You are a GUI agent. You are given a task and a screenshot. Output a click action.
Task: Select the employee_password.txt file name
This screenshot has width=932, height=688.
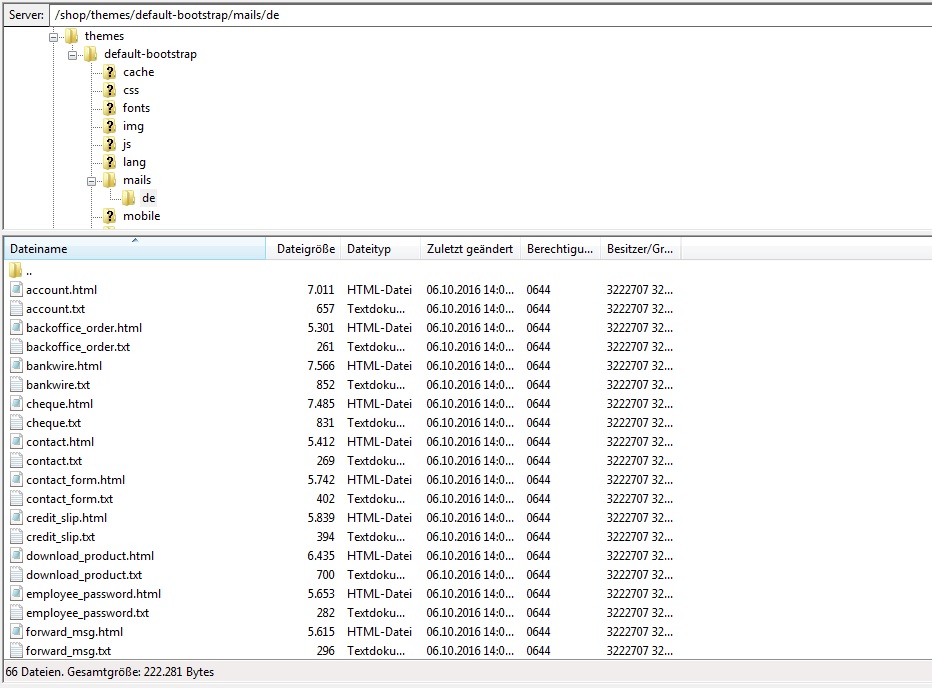tap(87, 613)
